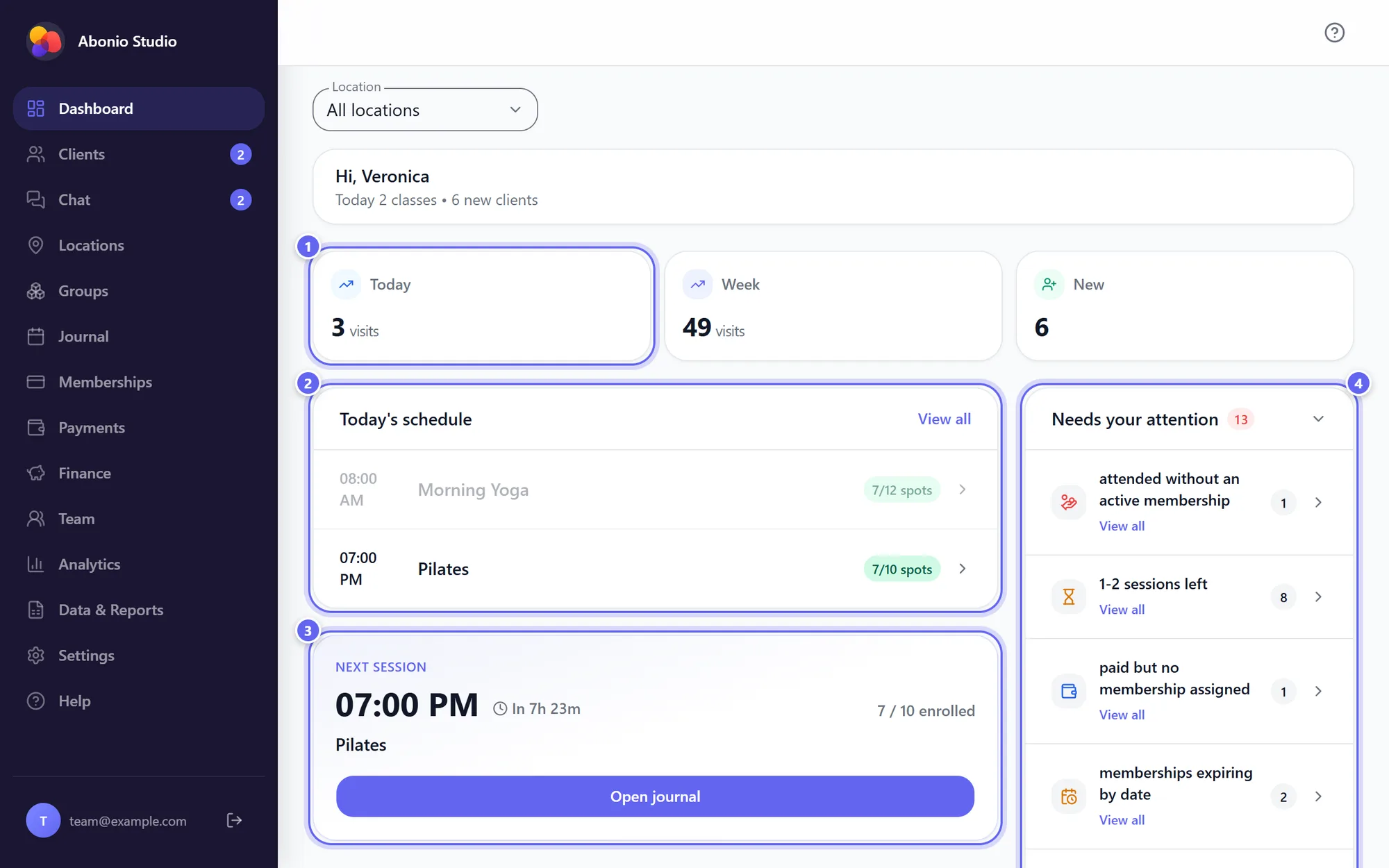The height and width of the screenshot is (868, 1389).
Task: Collapse the Needs your attention panel
Action: coord(1318,419)
